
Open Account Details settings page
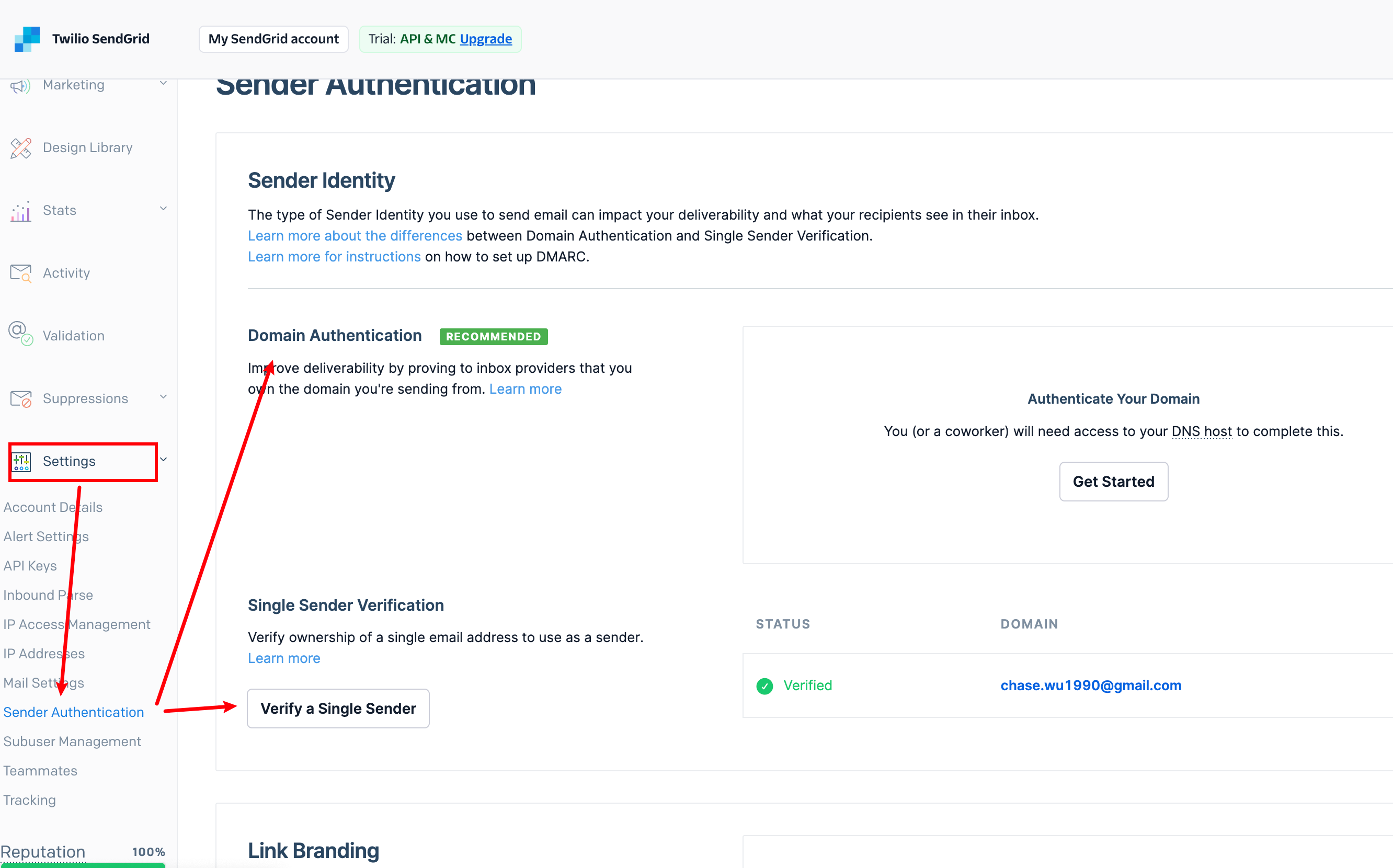pyautogui.click(x=53, y=508)
